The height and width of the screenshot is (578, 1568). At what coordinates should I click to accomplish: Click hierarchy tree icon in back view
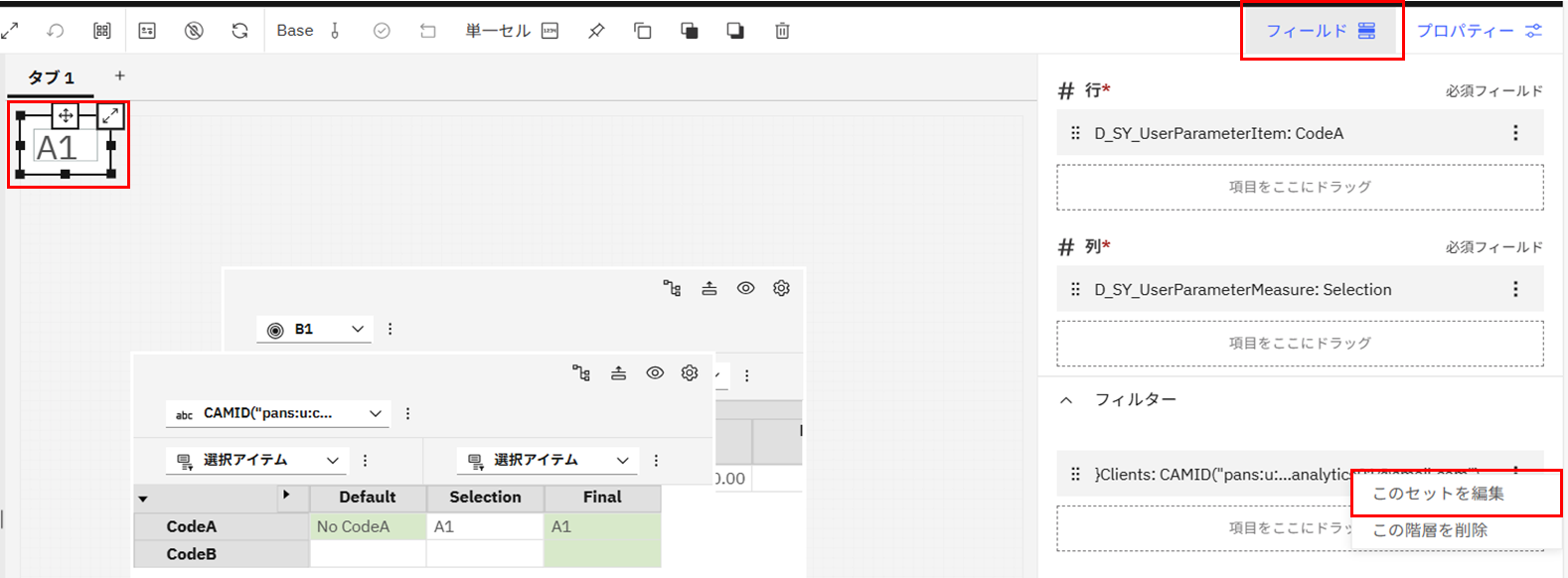coord(673,288)
